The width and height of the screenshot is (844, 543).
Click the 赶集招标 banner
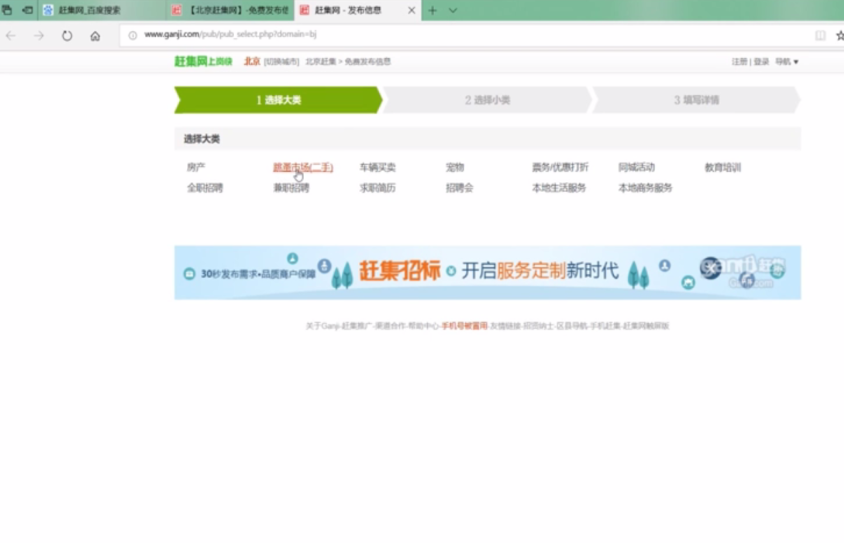[x=487, y=272]
